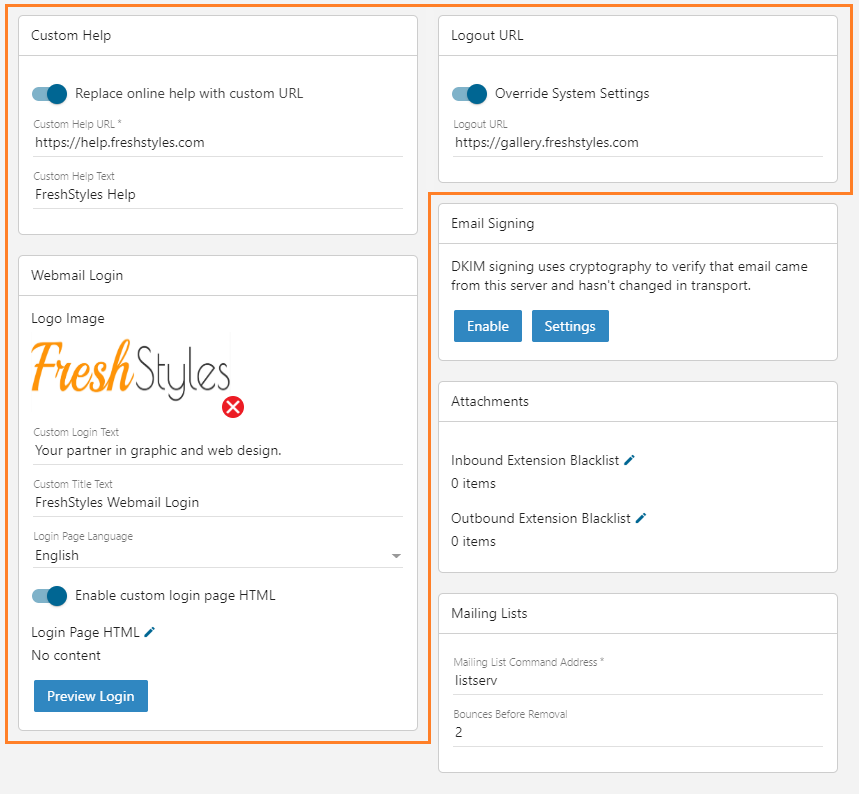Disable Override System Settings switch

point(469,94)
